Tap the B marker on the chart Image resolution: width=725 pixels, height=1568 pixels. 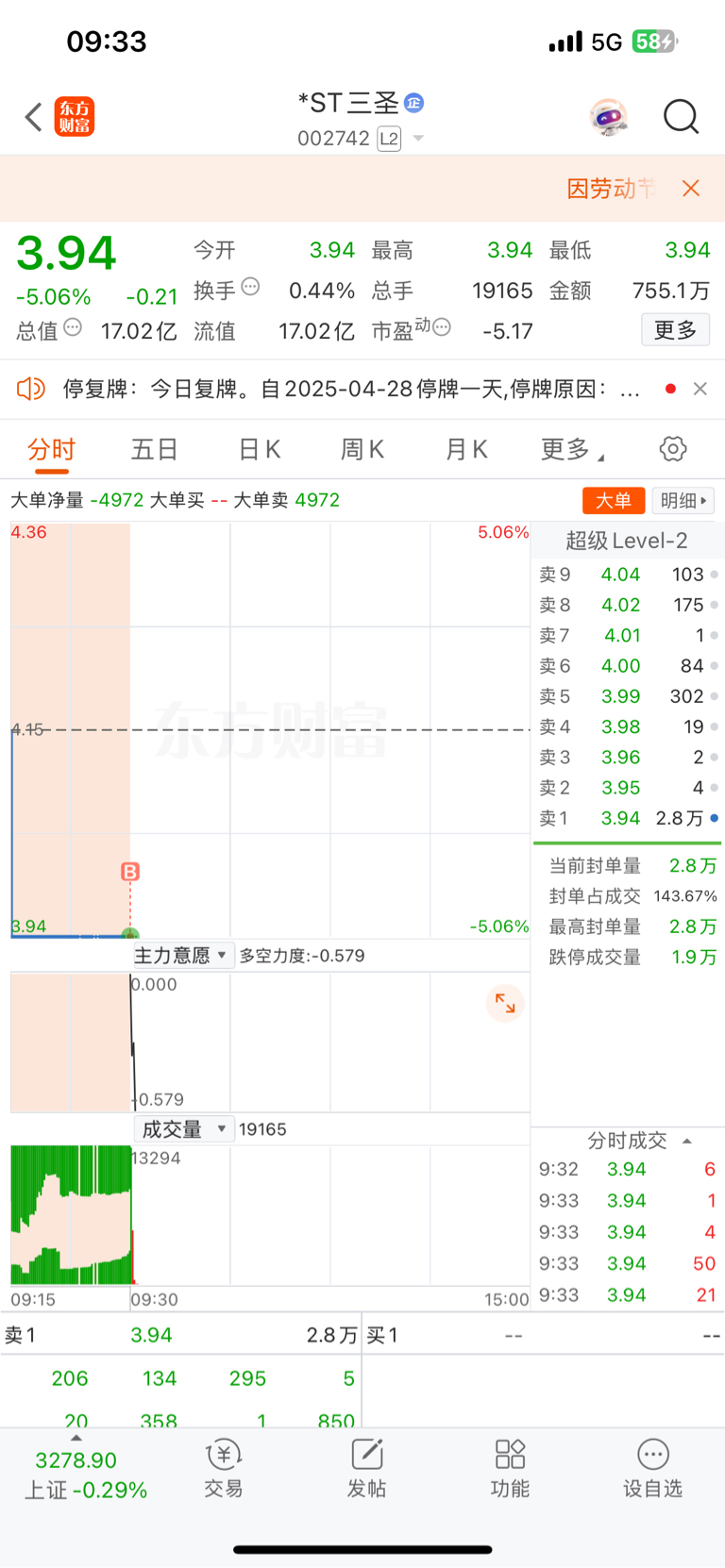[x=130, y=872]
